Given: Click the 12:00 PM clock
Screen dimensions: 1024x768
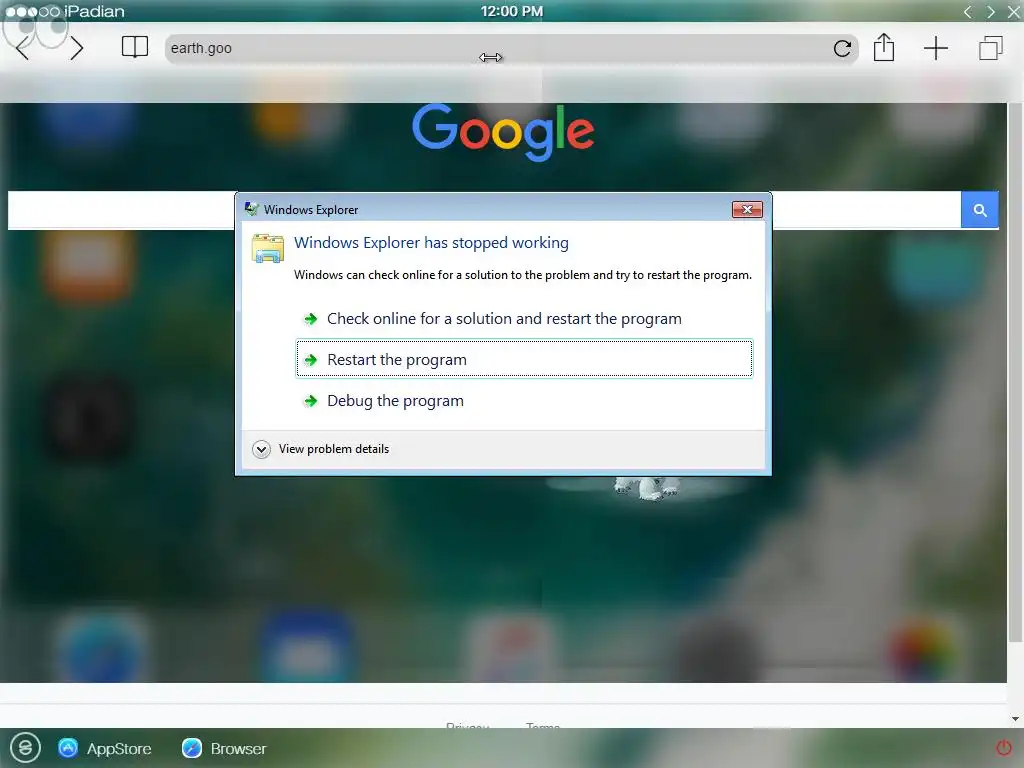Looking at the screenshot, I should point(511,11).
